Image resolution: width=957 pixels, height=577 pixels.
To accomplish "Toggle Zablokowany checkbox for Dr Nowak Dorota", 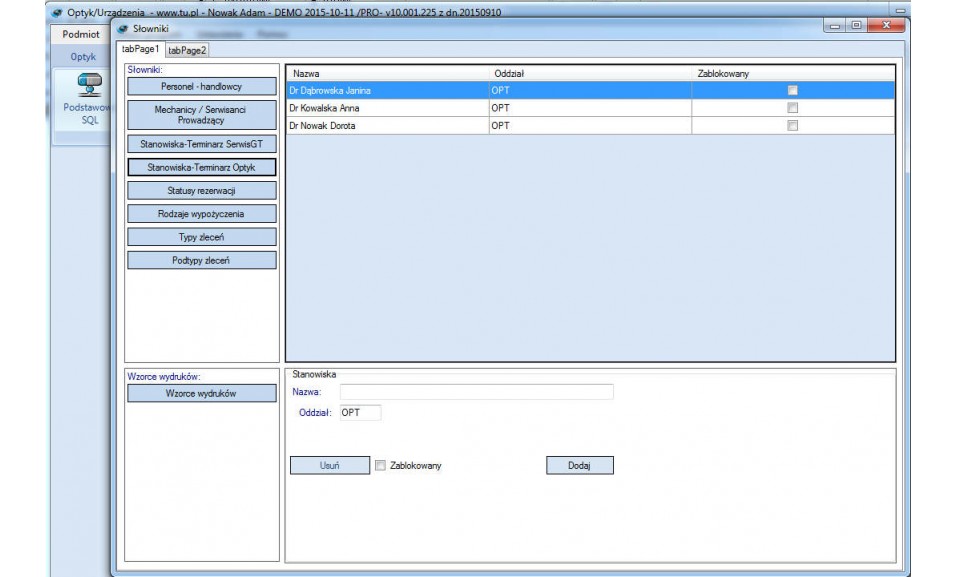I will click(x=792, y=126).
